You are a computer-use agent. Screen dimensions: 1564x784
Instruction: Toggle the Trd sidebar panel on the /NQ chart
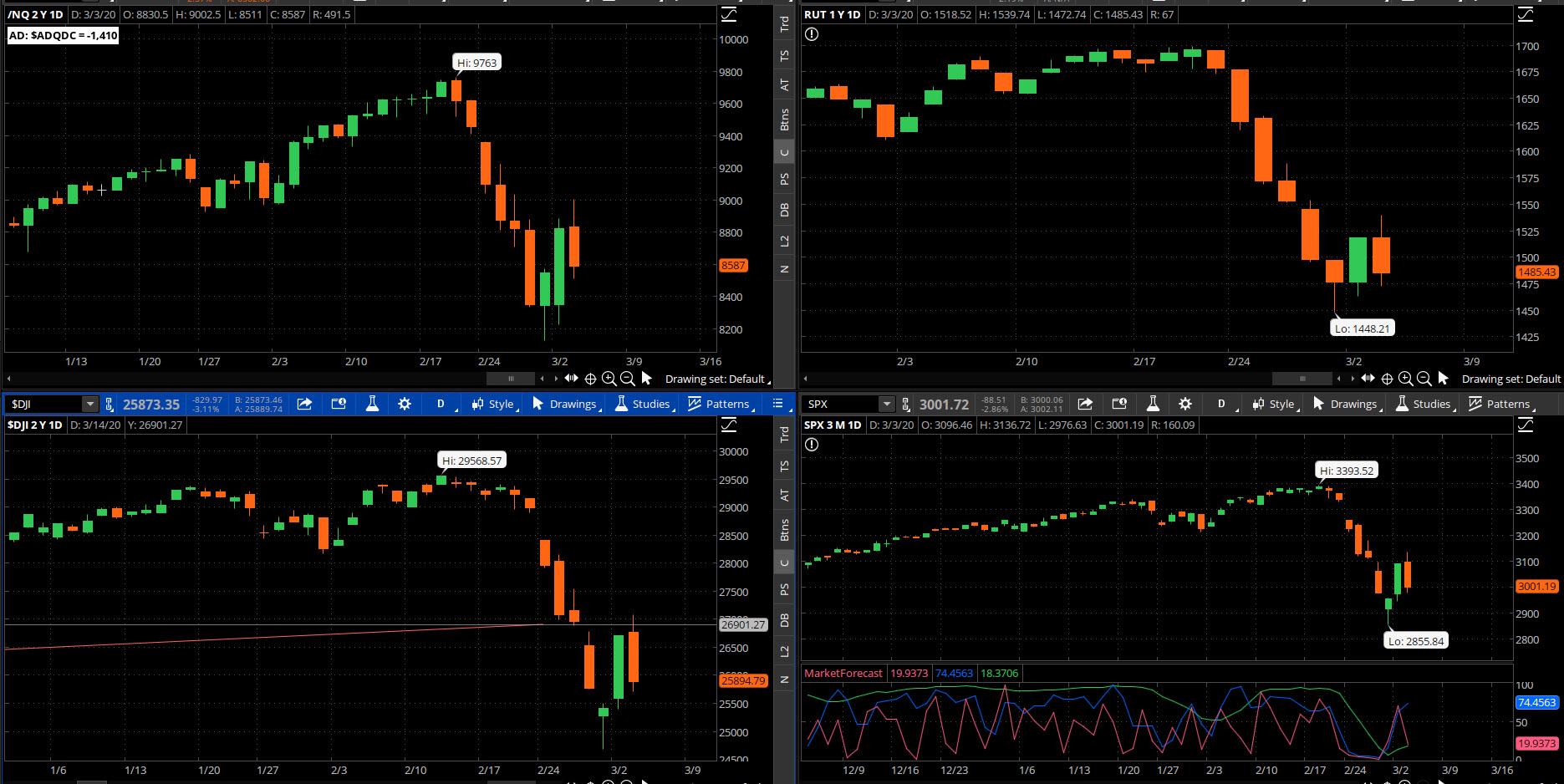[784, 24]
